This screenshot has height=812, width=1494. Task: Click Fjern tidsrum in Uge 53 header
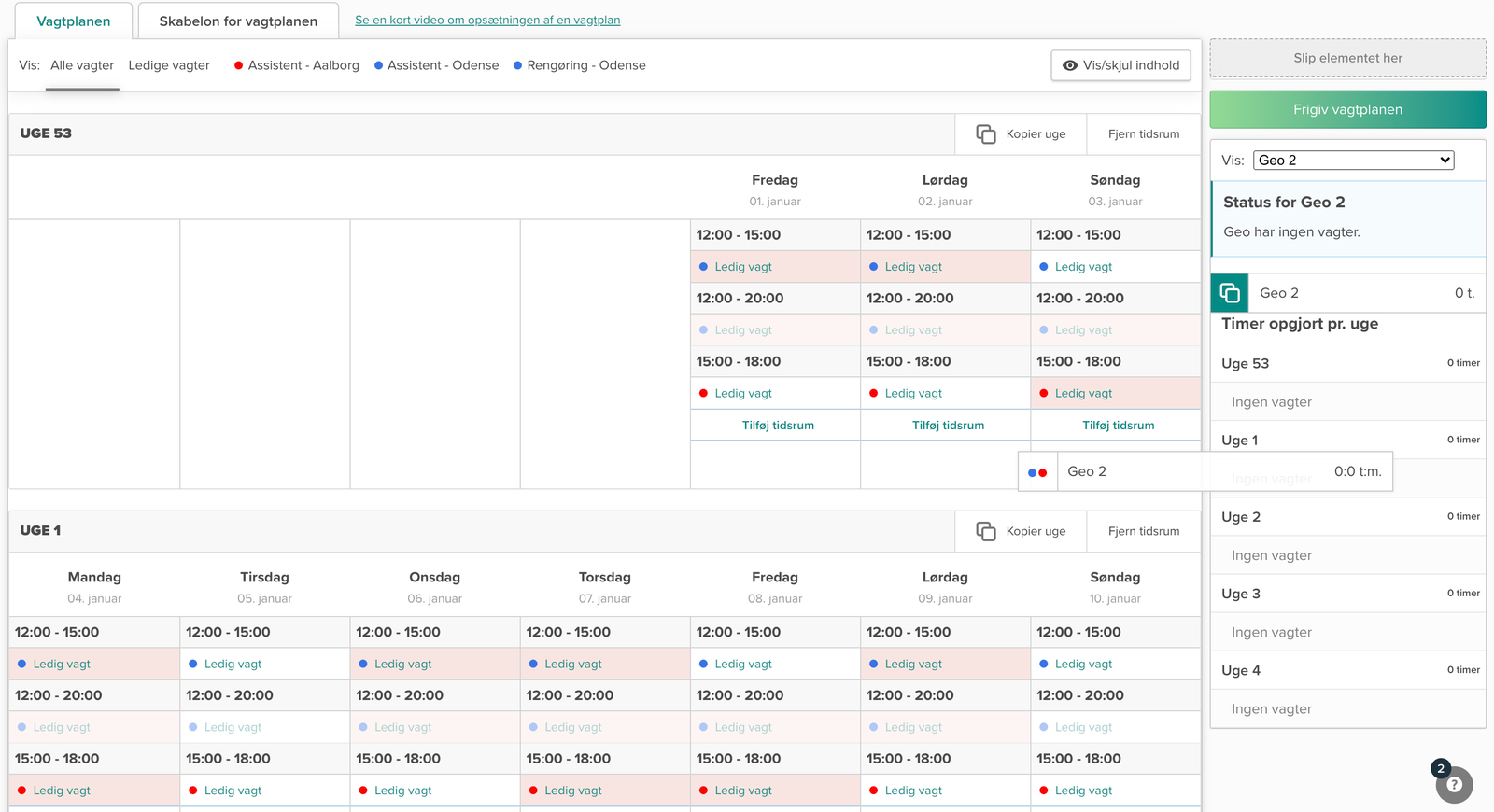1143,134
